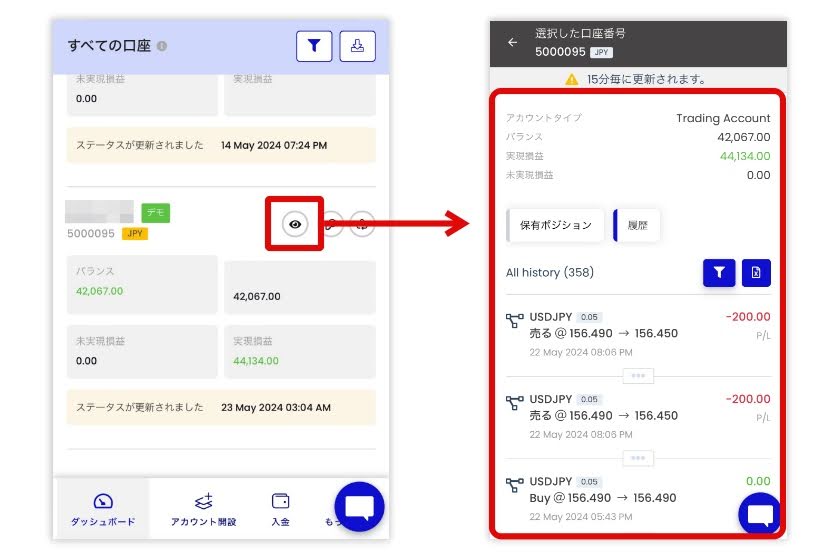The image size is (840, 560).
Task: Expand details under second USDJPY -200.00 trade
Action: [x=638, y=458]
